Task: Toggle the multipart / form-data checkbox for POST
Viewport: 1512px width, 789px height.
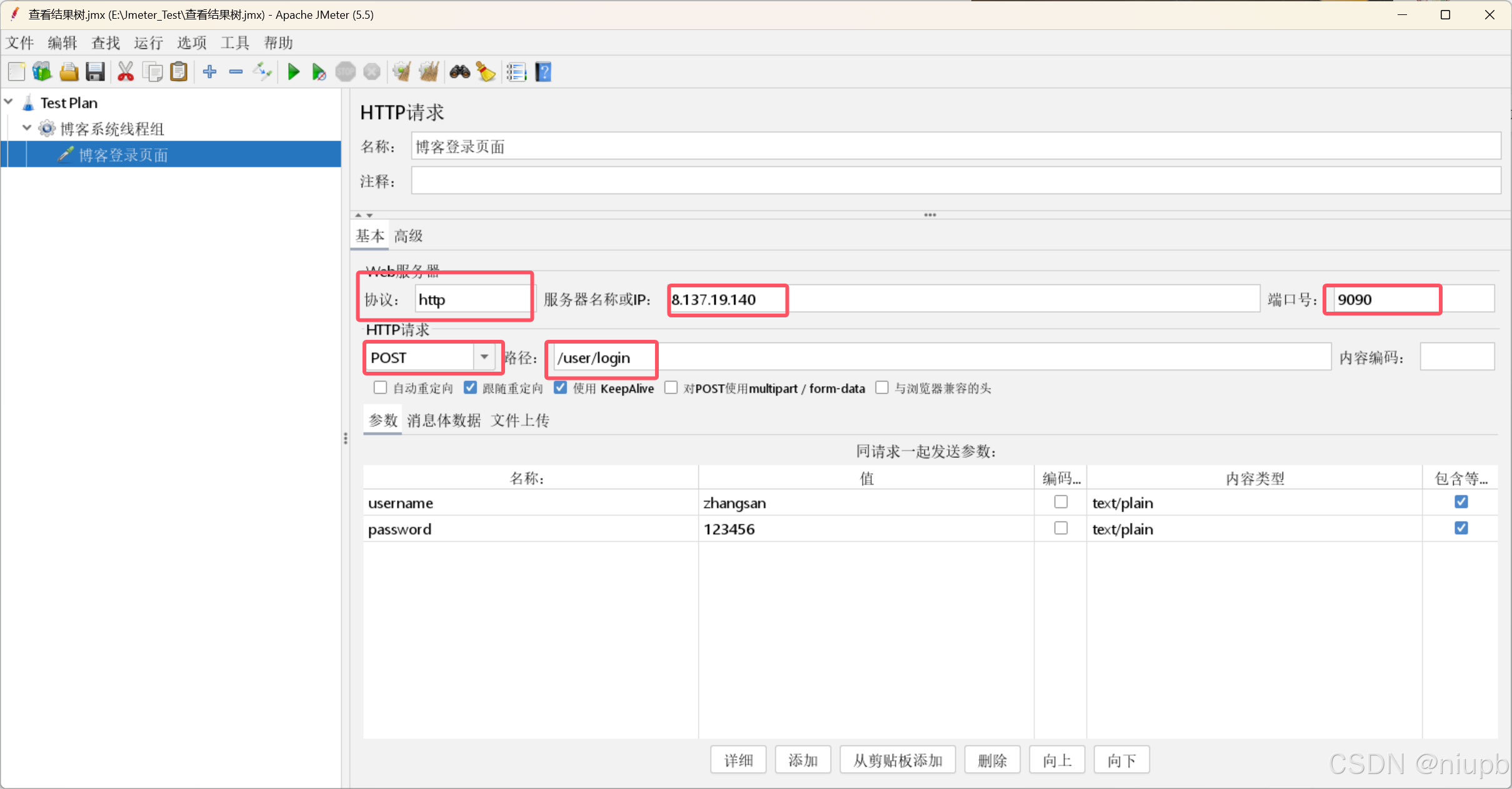Action: point(671,388)
